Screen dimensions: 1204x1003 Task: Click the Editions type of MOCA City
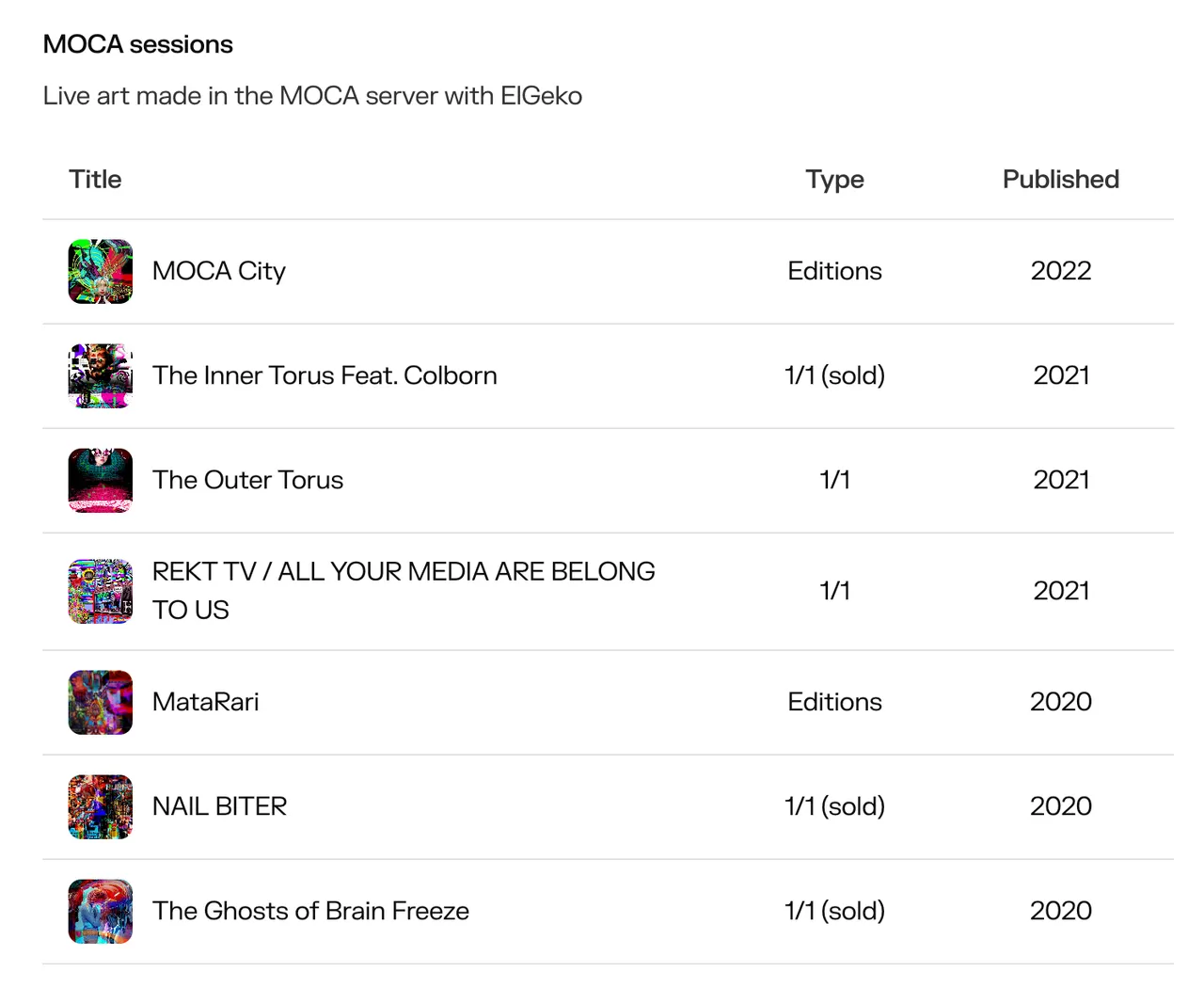[x=835, y=271]
